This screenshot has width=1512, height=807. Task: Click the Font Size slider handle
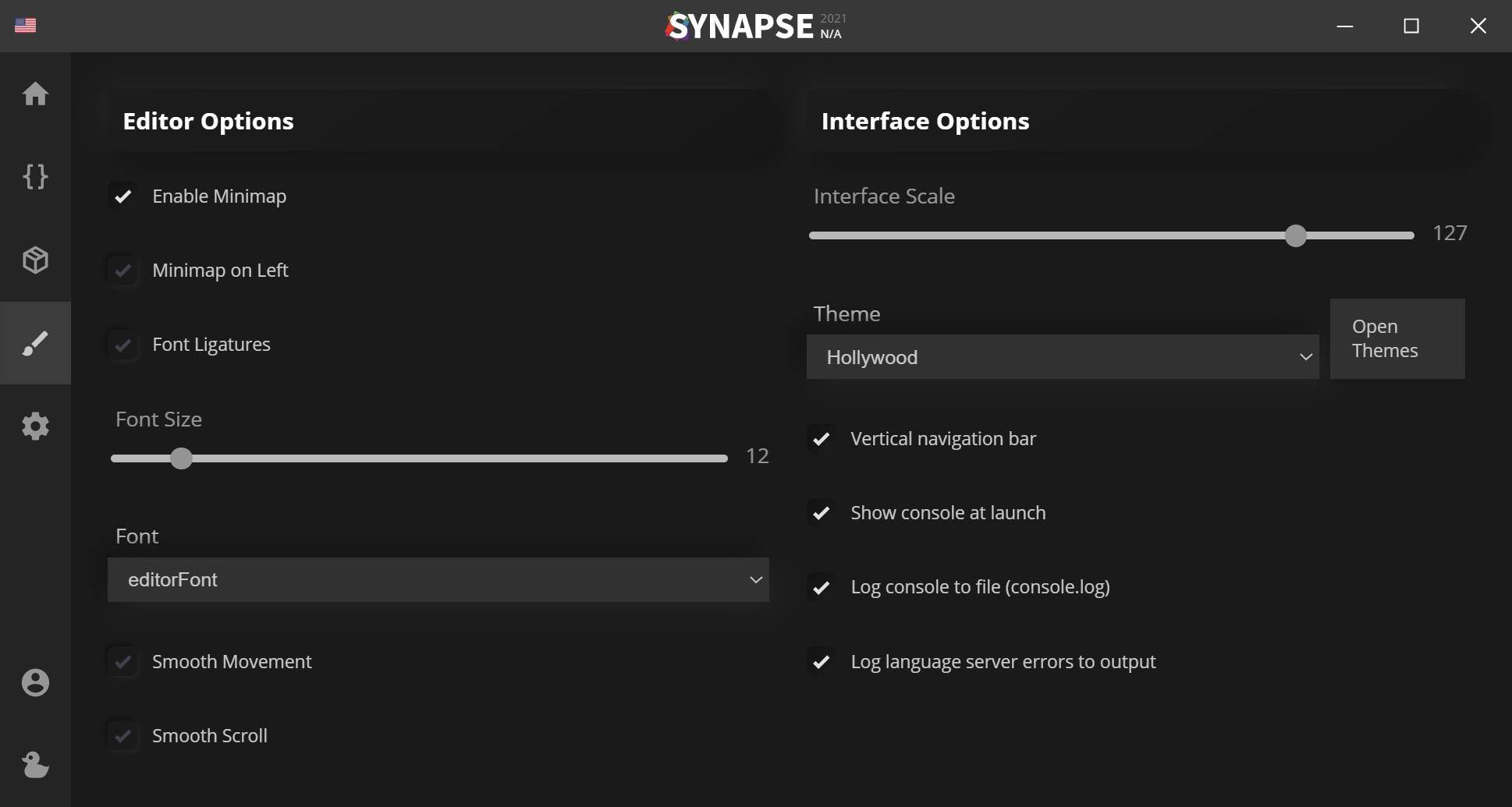(181, 458)
